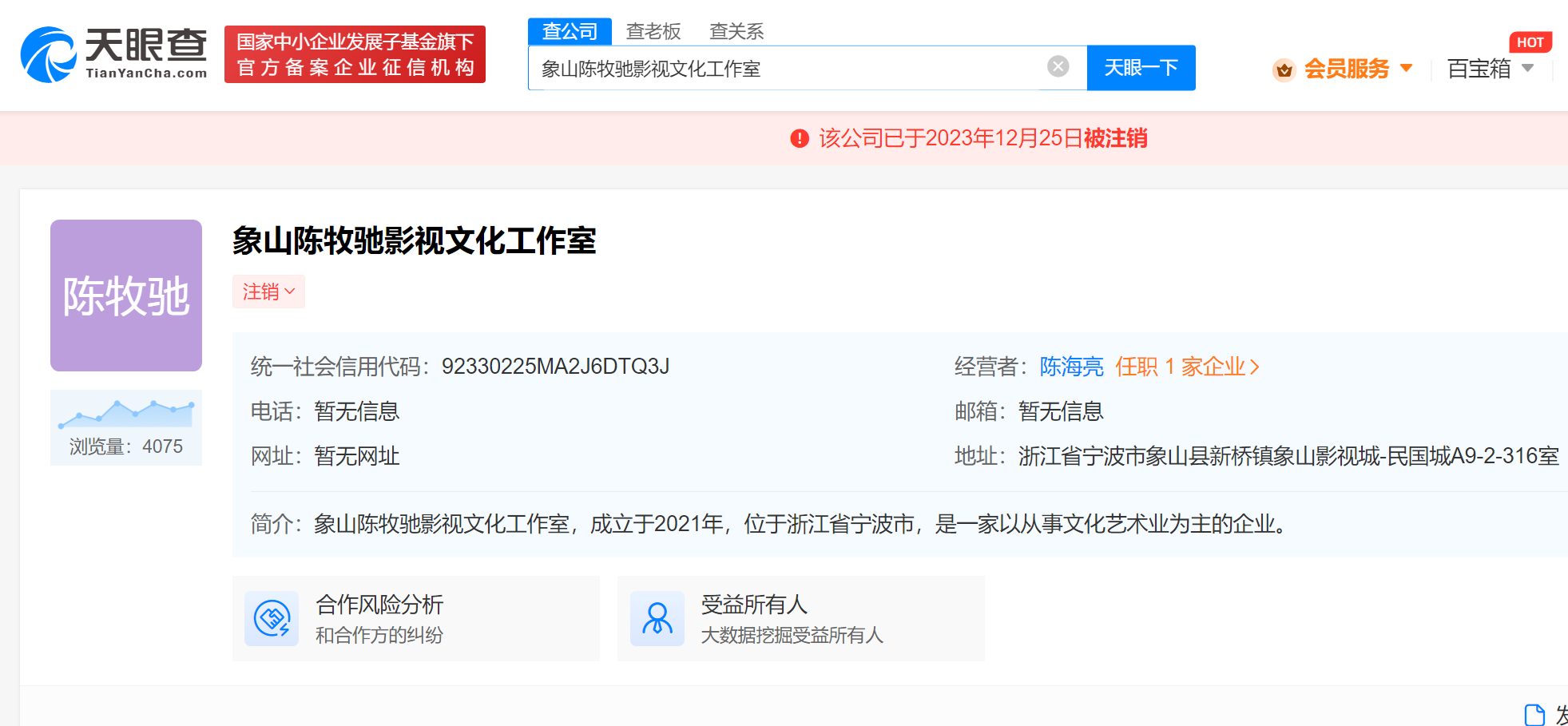Click the 被注销 cancellation notice text
1568x726 pixels.
[x=1115, y=138]
